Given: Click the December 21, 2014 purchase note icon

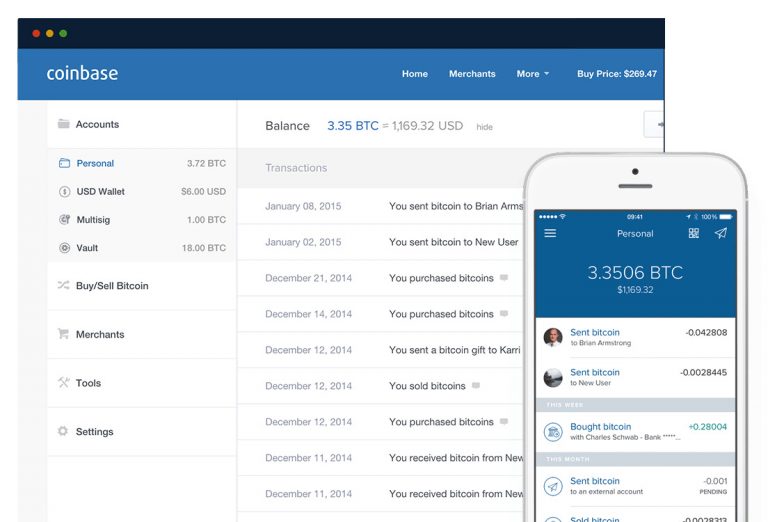Looking at the screenshot, I should pos(504,278).
